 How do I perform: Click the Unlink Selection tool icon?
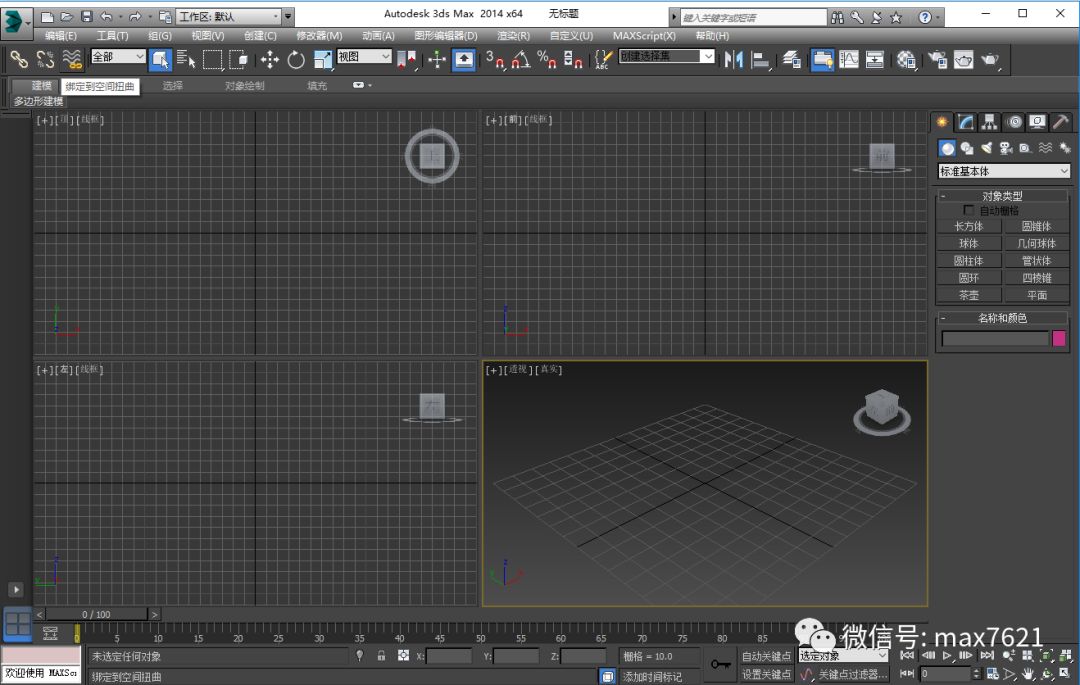tap(45, 60)
